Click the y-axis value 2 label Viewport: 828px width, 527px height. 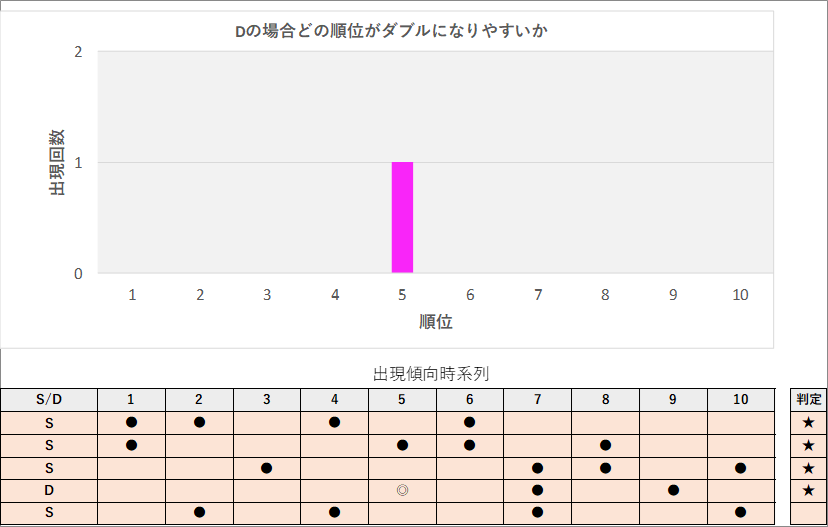click(78, 52)
